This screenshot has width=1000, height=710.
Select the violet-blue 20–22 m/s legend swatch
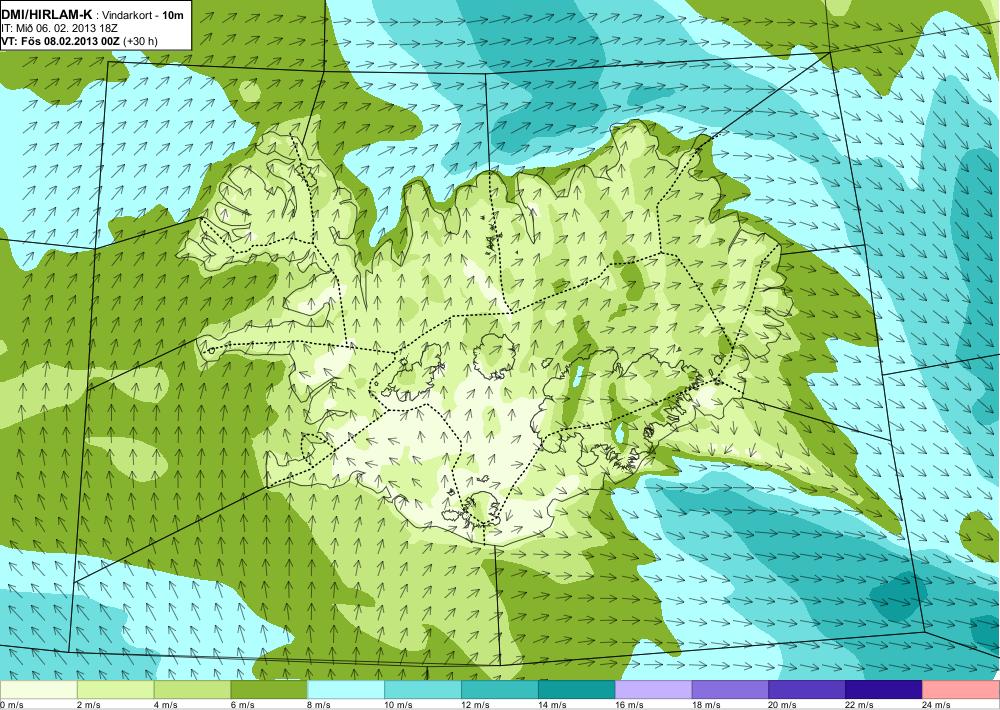807,690
